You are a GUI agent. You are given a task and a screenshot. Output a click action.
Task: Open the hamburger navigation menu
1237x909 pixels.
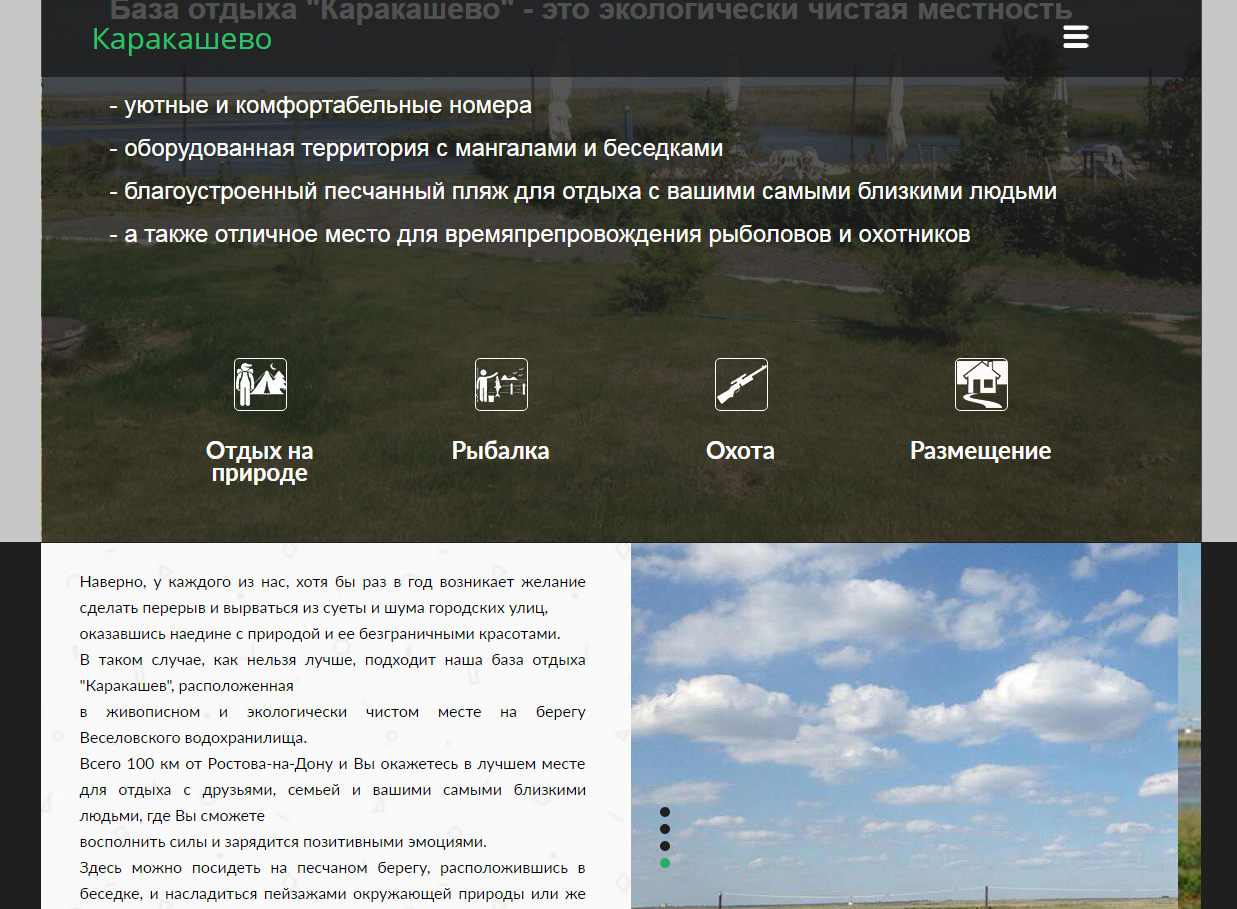pyautogui.click(x=1076, y=38)
